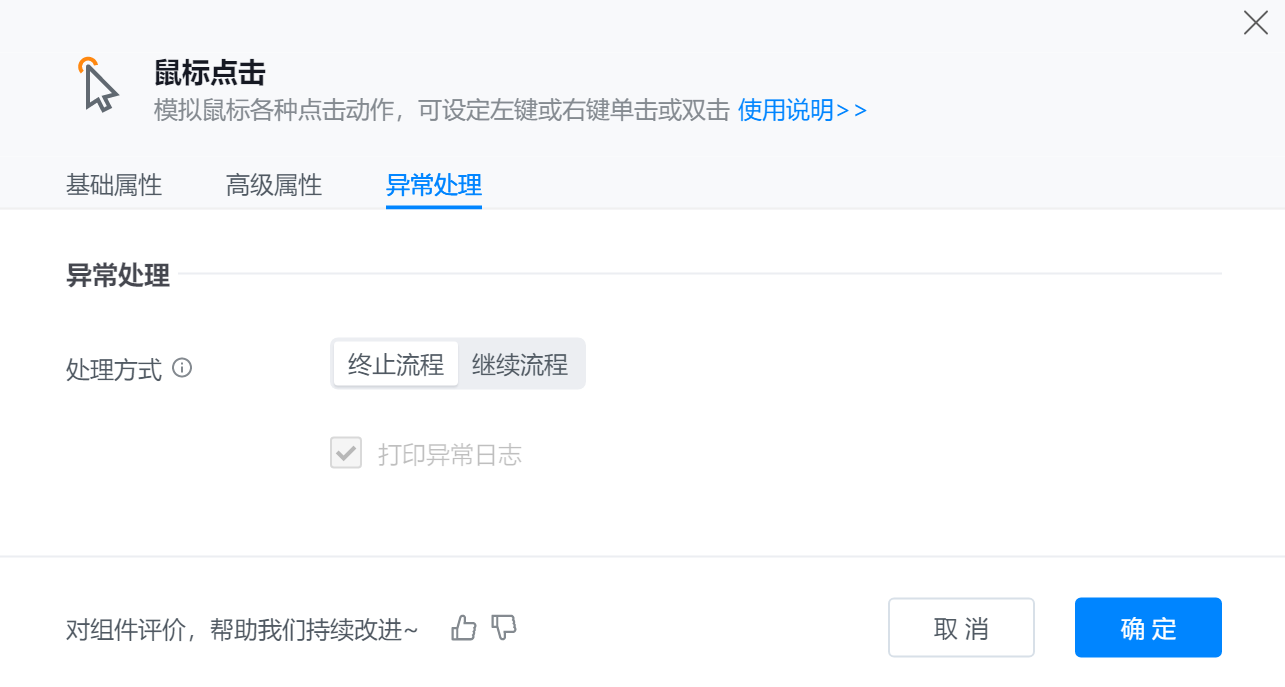Click the mouse click component icon
The image size is (1285, 687).
98,84
